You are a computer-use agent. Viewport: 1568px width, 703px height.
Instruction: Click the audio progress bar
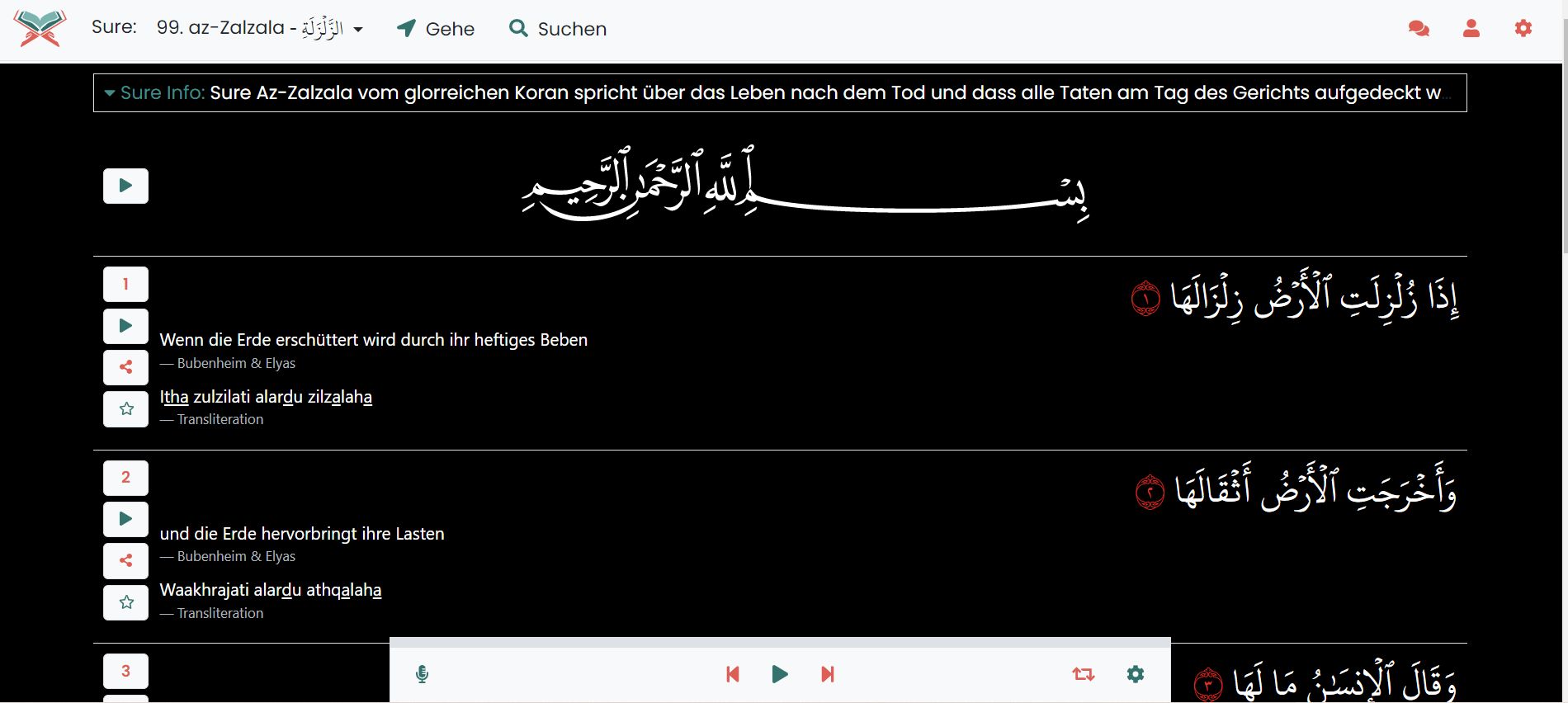(x=780, y=642)
